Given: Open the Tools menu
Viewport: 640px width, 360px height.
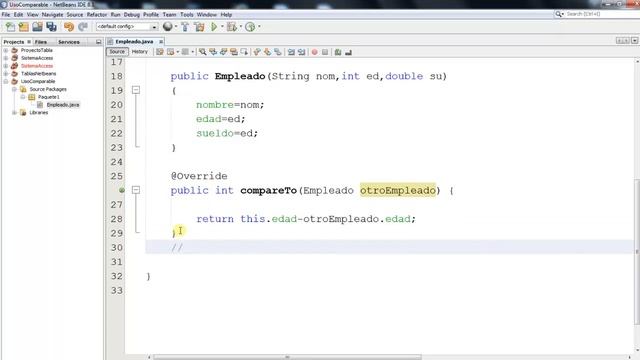Looking at the screenshot, I should tap(187, 15).
